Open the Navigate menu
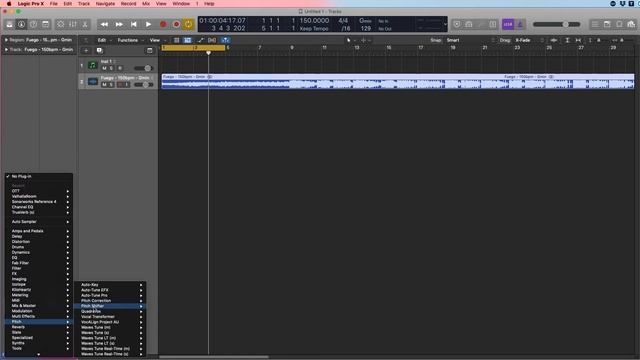Screen dimensions: 640x360 [x=105, y=4]
